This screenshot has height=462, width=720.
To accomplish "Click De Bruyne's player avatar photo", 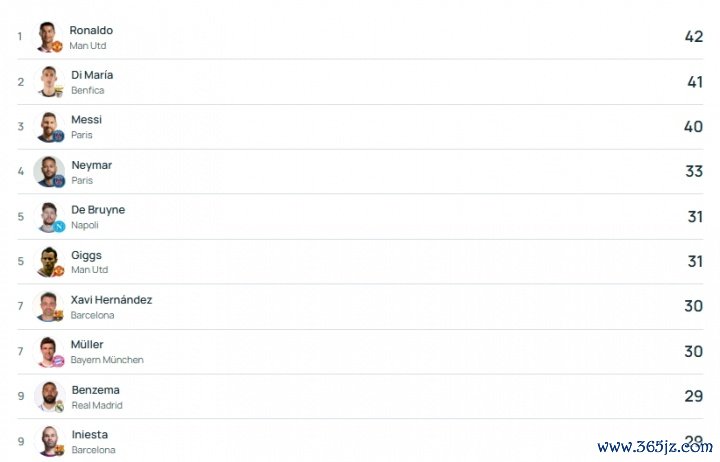I will 49,216.
